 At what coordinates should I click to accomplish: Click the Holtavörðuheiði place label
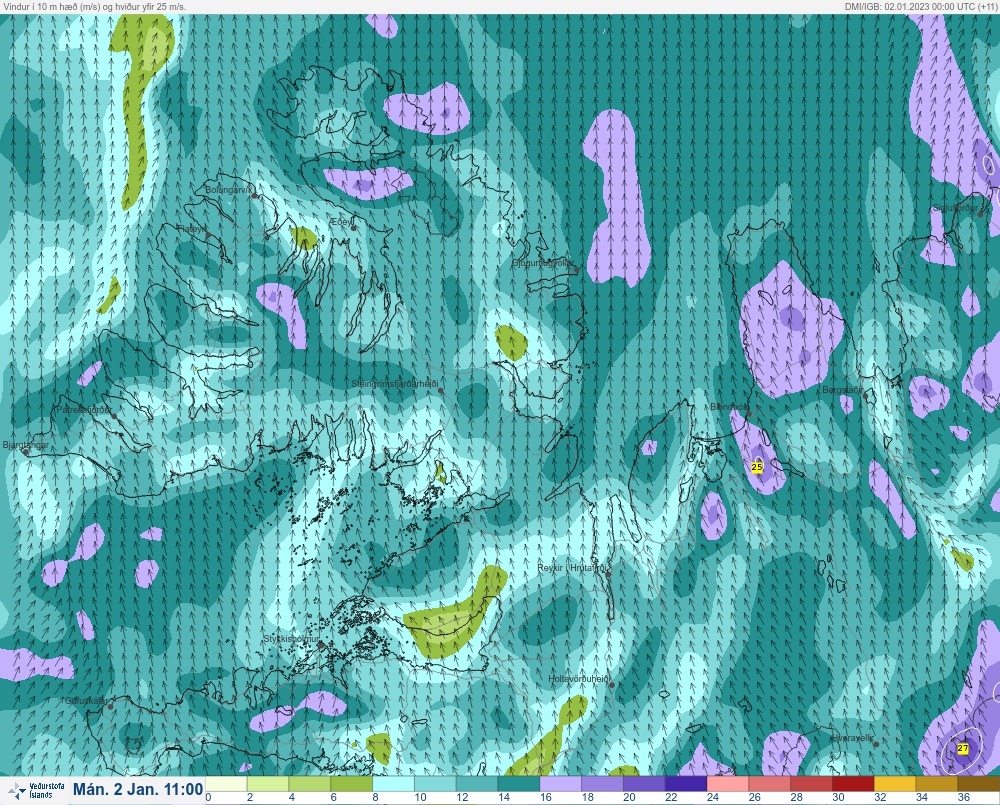tap(580, 679)
